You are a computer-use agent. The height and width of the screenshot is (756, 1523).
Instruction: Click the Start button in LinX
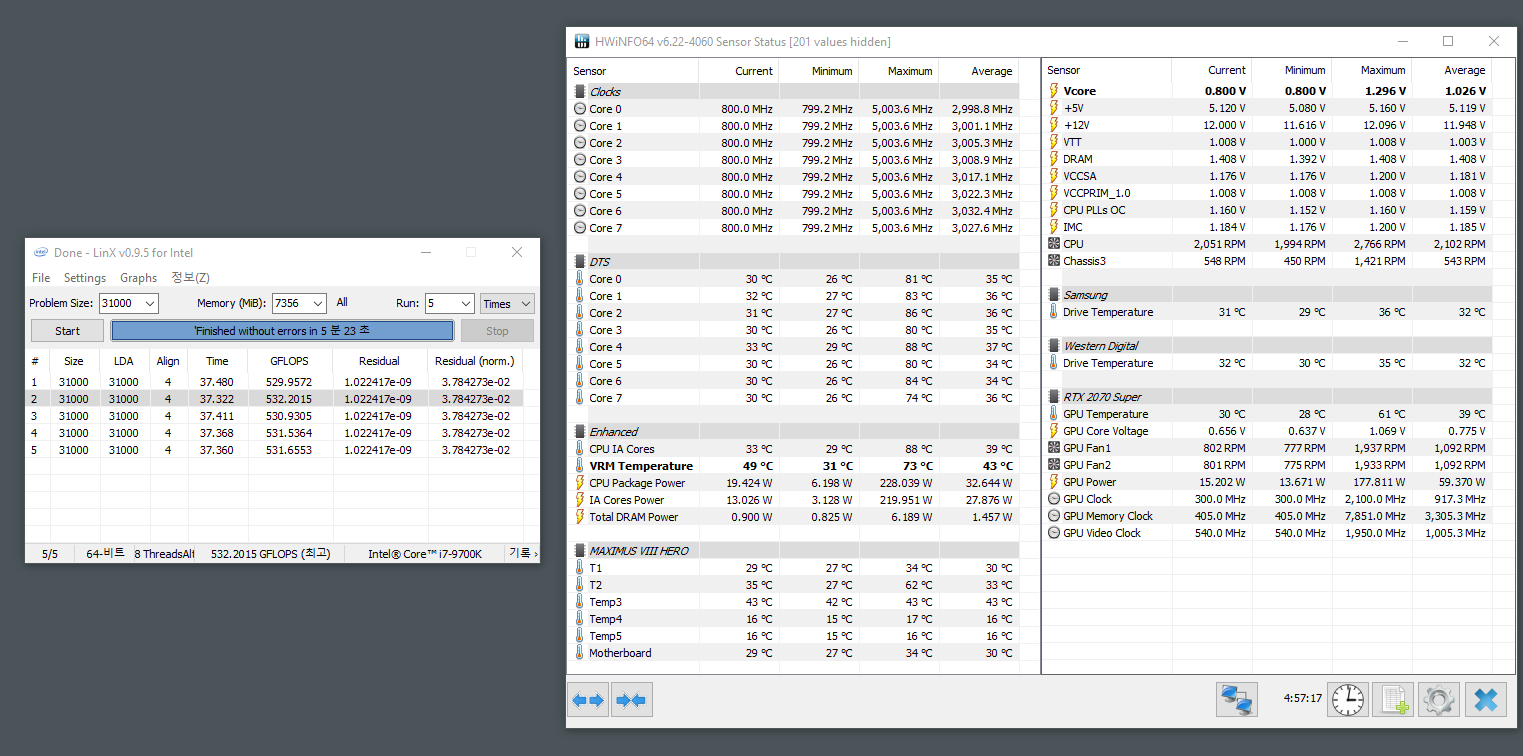tap(67, 331)
